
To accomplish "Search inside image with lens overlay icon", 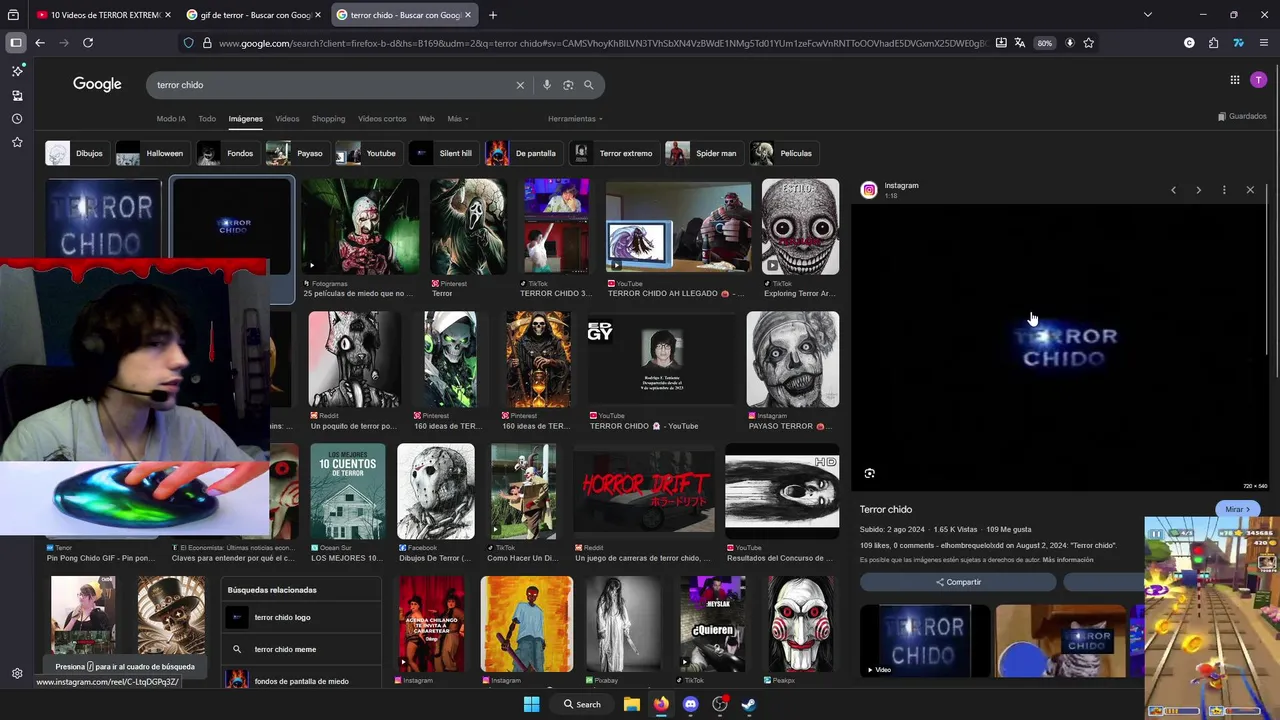I will [x=870, y=474].
